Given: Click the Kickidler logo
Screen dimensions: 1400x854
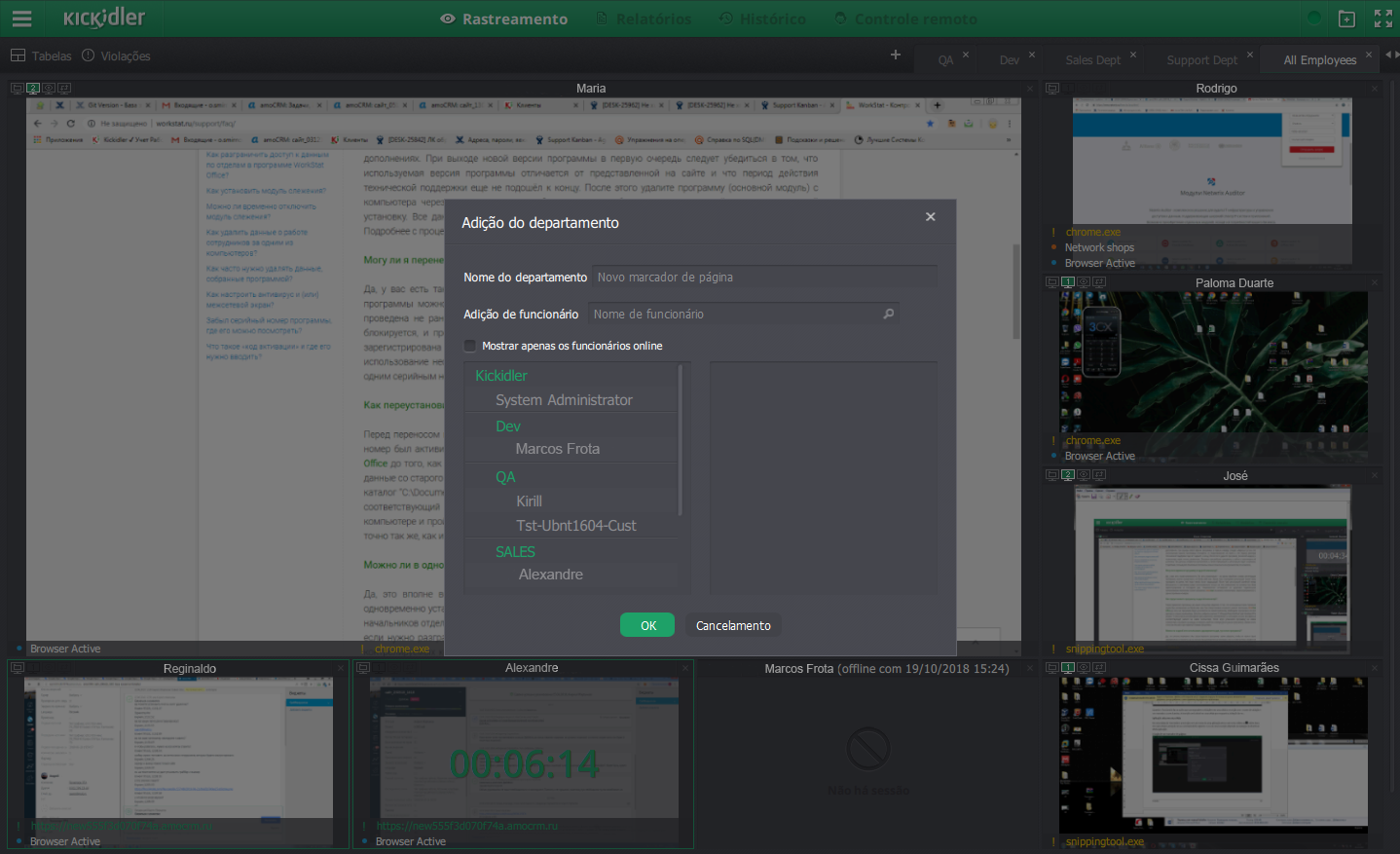Looking at the screenshot, I should click(104, 18).
